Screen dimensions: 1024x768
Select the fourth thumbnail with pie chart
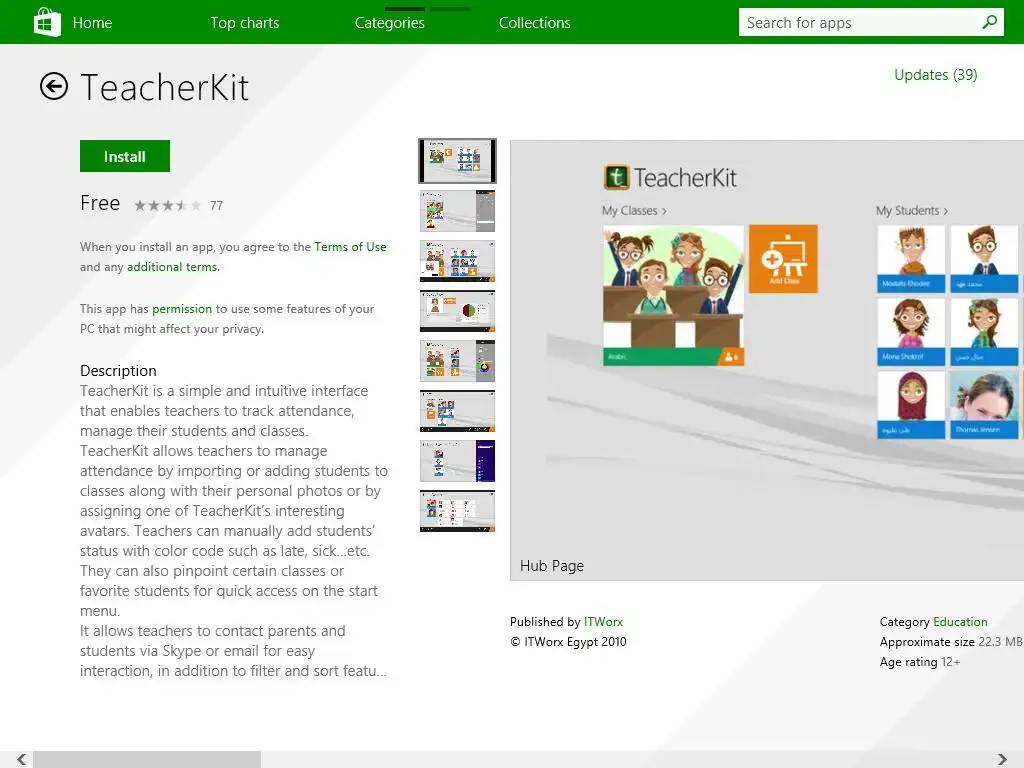pyautogui.click(x=457, y=311)
